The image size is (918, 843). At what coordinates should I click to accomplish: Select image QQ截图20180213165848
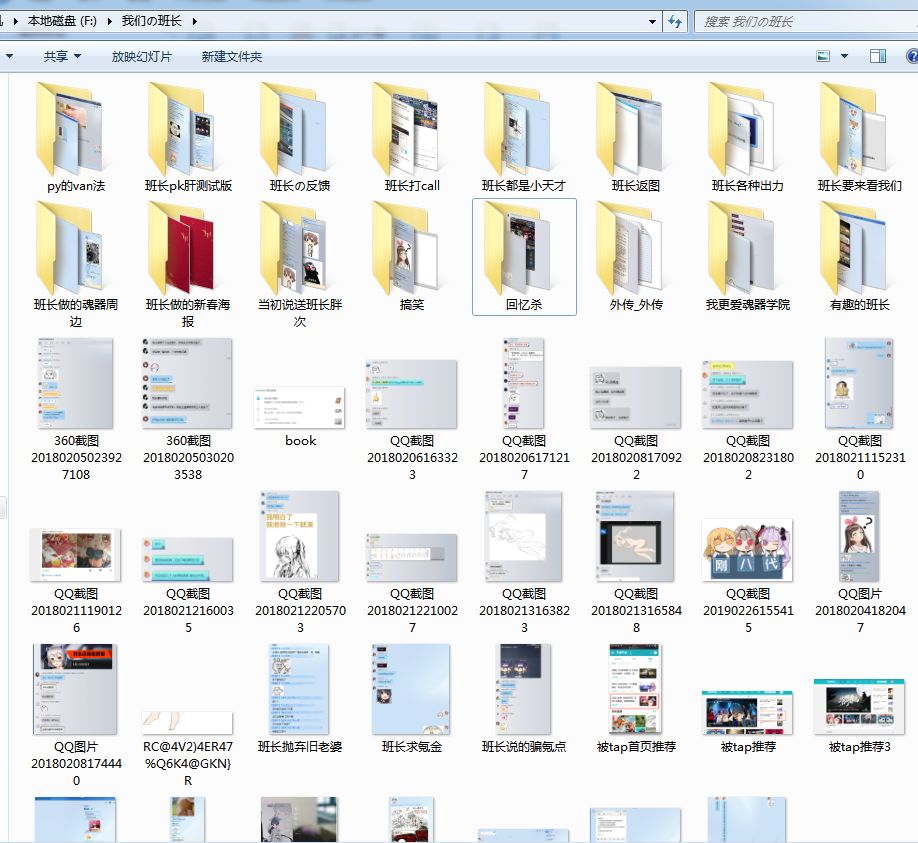click(x=636, y=562)
